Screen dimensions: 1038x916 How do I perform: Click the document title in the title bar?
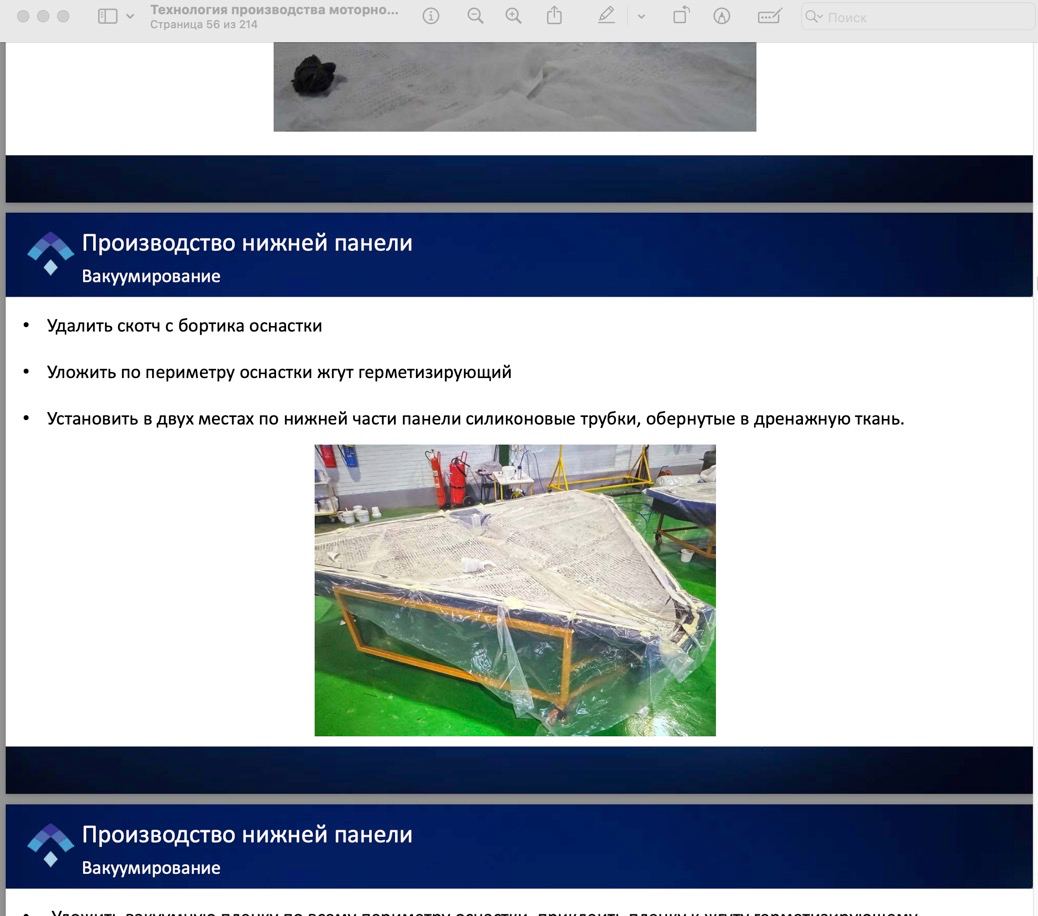(274, 10)
